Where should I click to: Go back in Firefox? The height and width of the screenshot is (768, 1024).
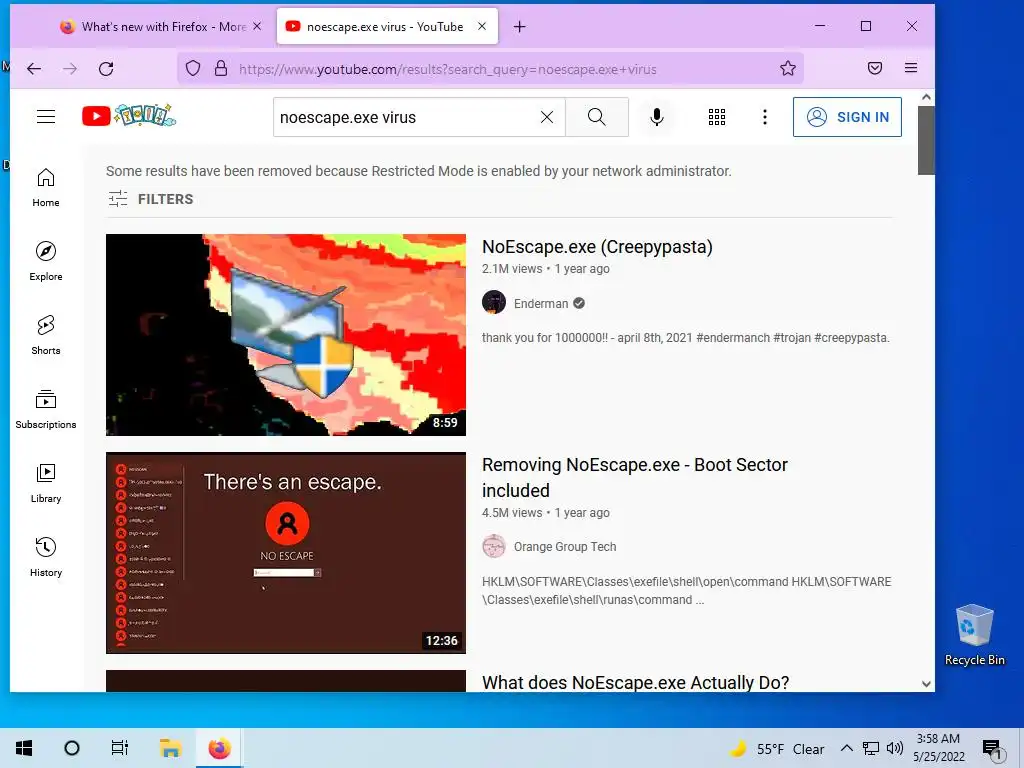click(34, 69)
